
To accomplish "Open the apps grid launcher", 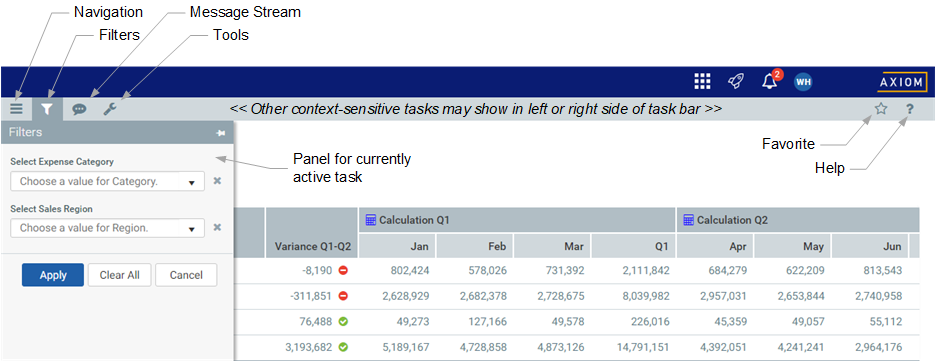I will click(x=703, y=82).
